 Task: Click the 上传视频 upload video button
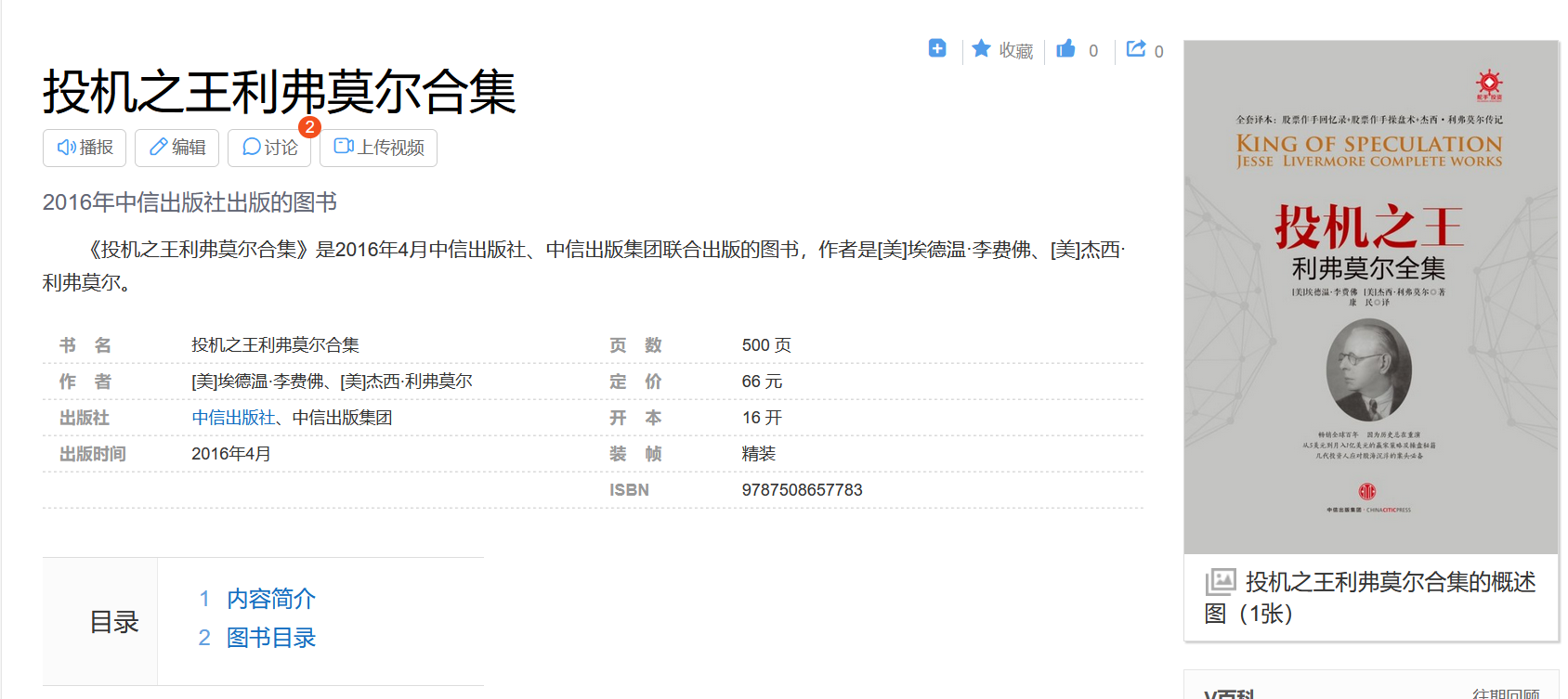(378, 148)
